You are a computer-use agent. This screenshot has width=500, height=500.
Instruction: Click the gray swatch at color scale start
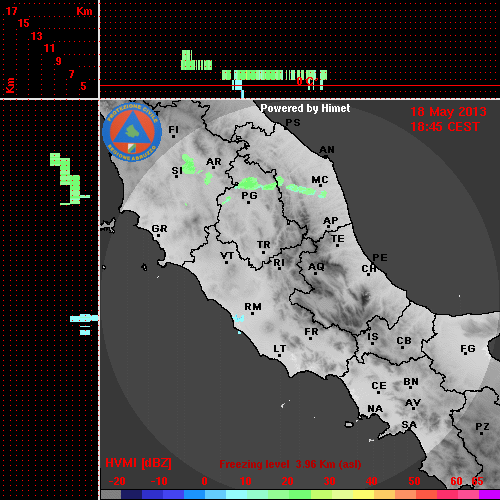[x=111, y=495]
